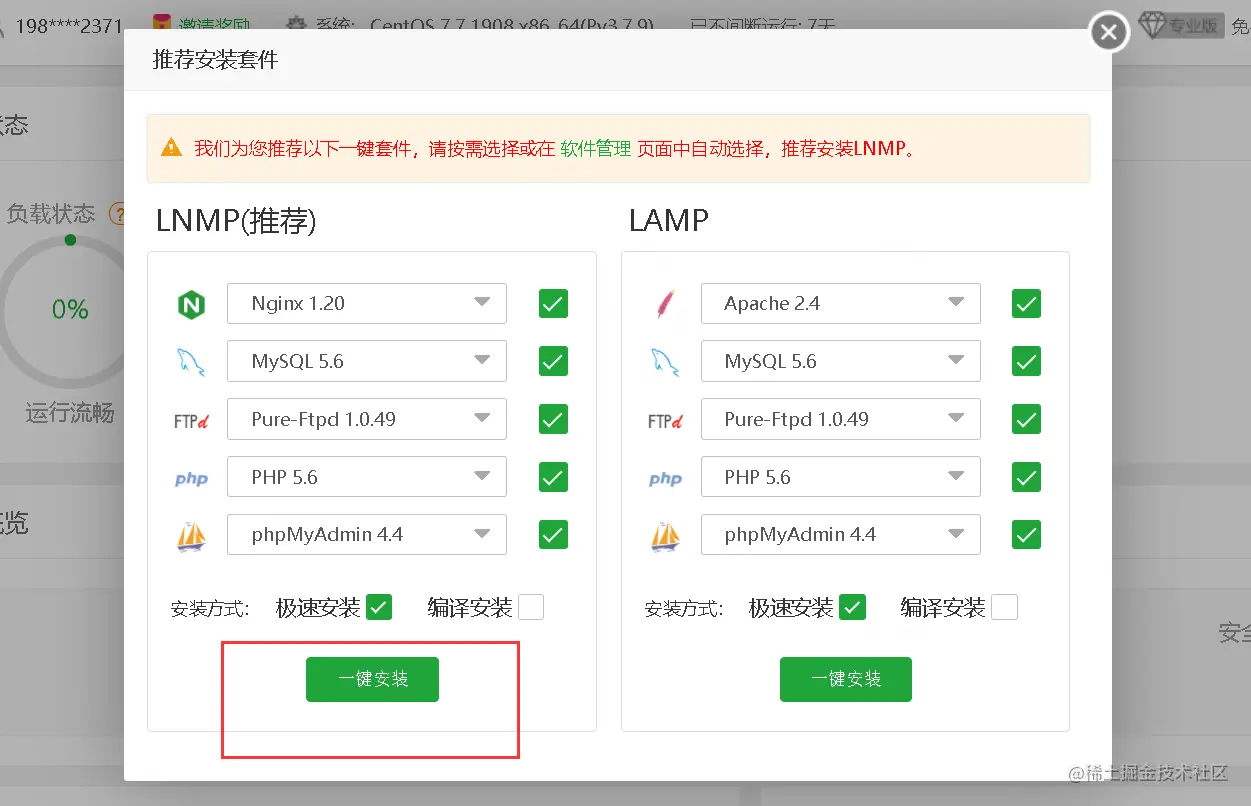Click the 推荐安装套件 dialog title
1251x806 pixels.
coord(215,60)
